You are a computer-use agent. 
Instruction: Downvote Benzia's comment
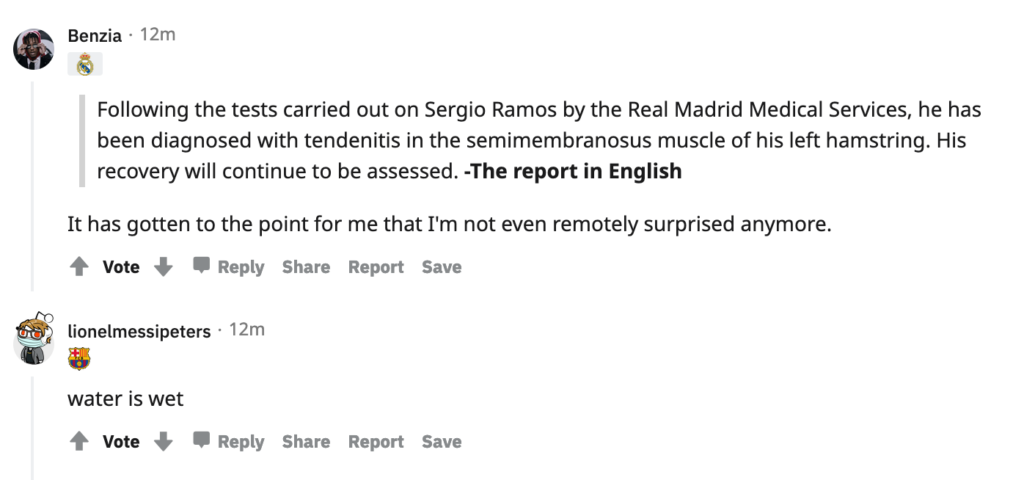click(x=164, y=267)
